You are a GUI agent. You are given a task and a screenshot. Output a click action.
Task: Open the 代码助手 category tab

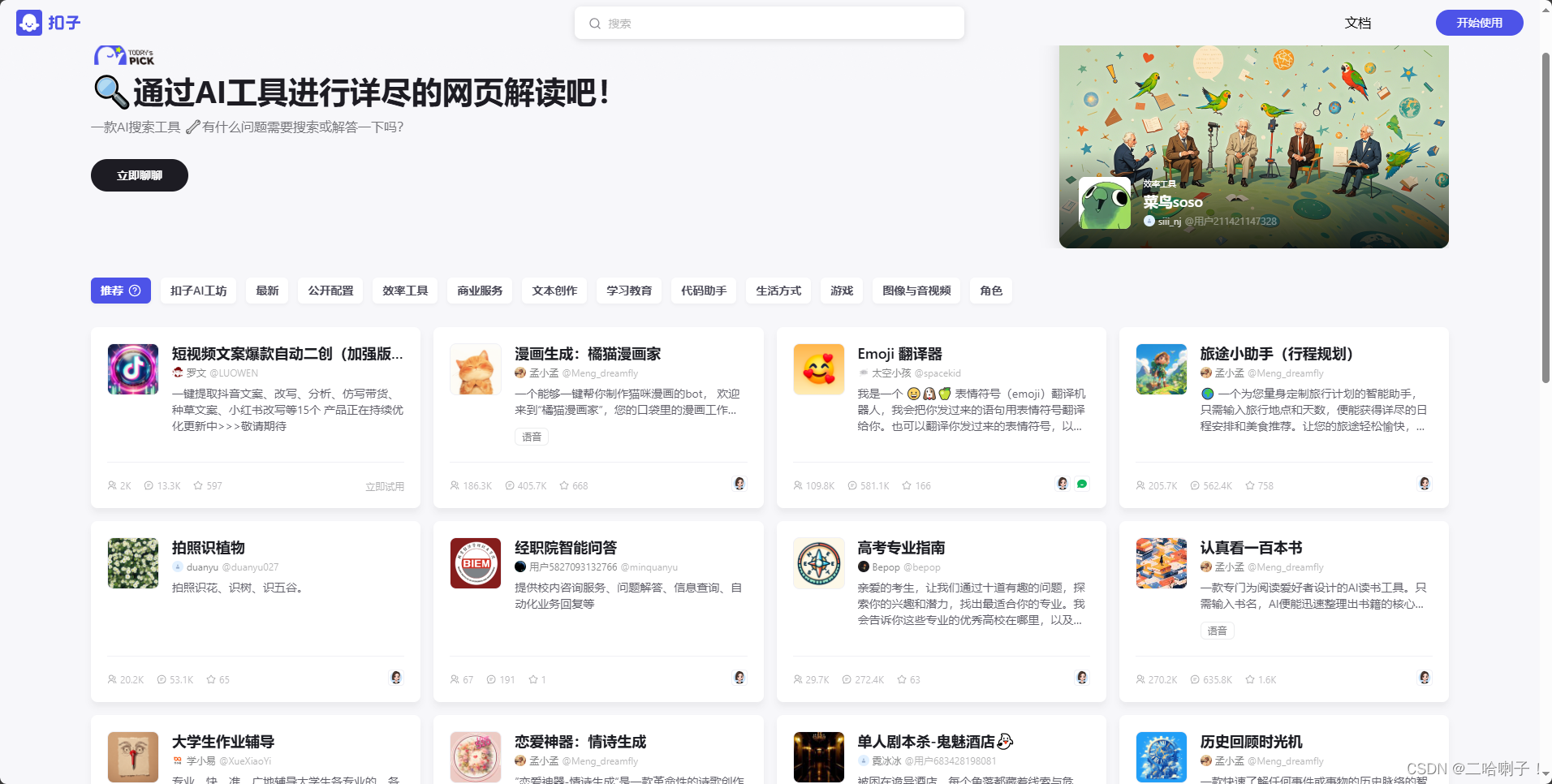704,291
